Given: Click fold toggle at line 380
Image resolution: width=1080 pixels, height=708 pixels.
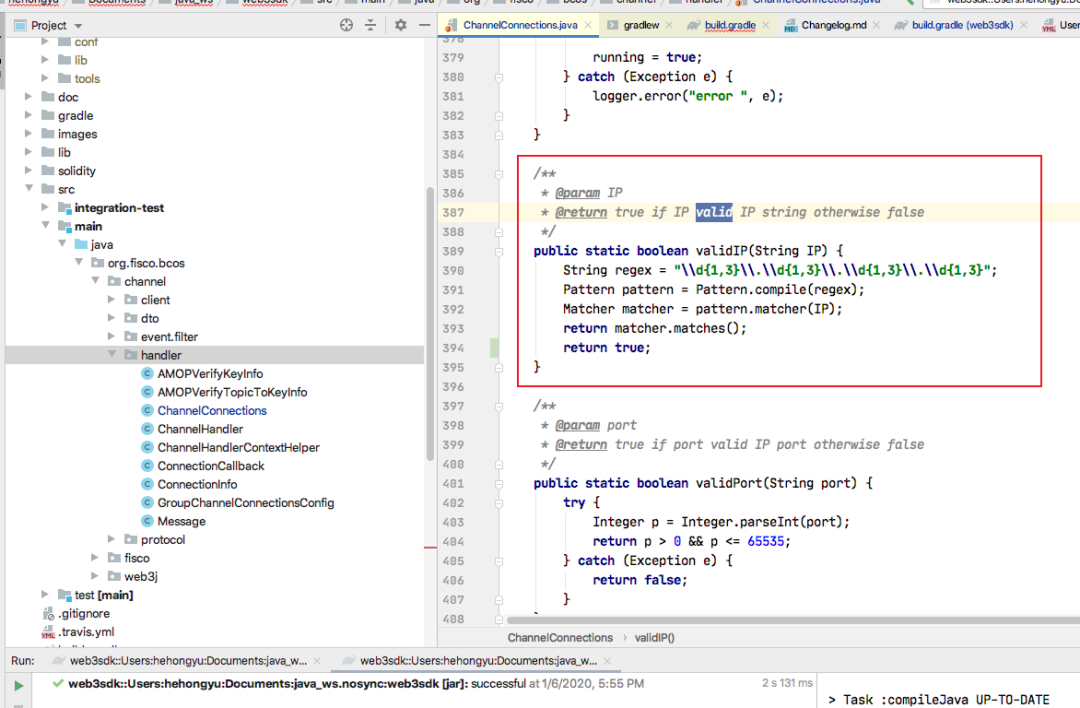Looking at the screenshot, I should 499,77.
